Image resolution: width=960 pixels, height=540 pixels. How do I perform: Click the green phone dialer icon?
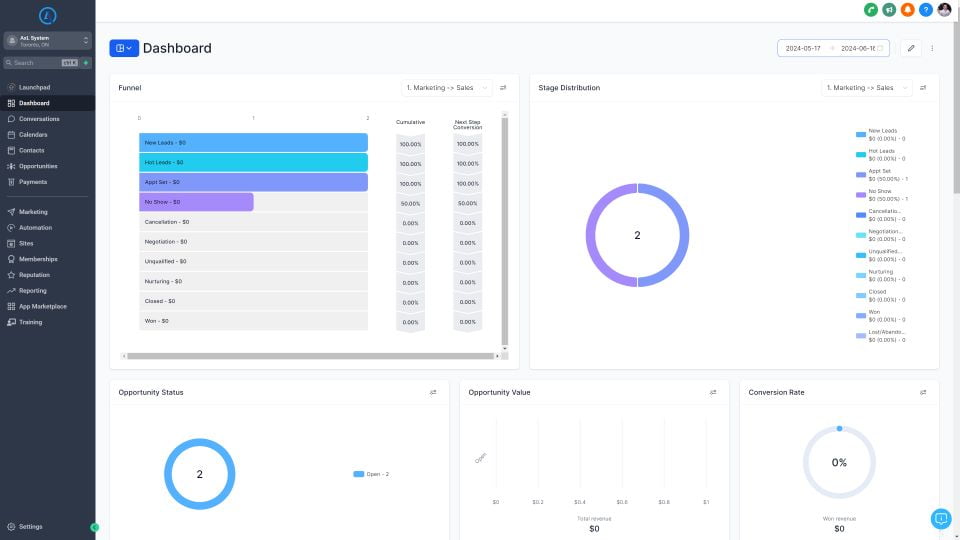pyautogui.click(x=871, y=10)
